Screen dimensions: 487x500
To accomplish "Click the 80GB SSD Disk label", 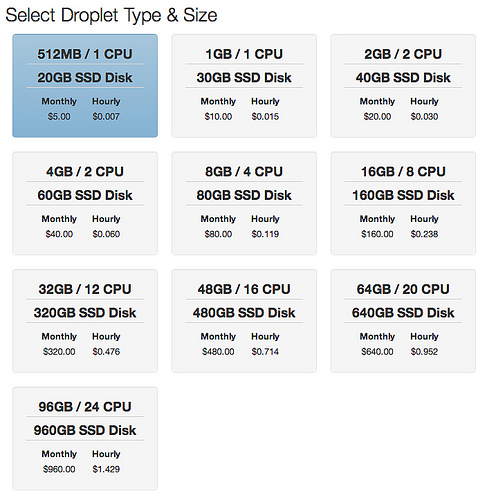I will point(244,195).
